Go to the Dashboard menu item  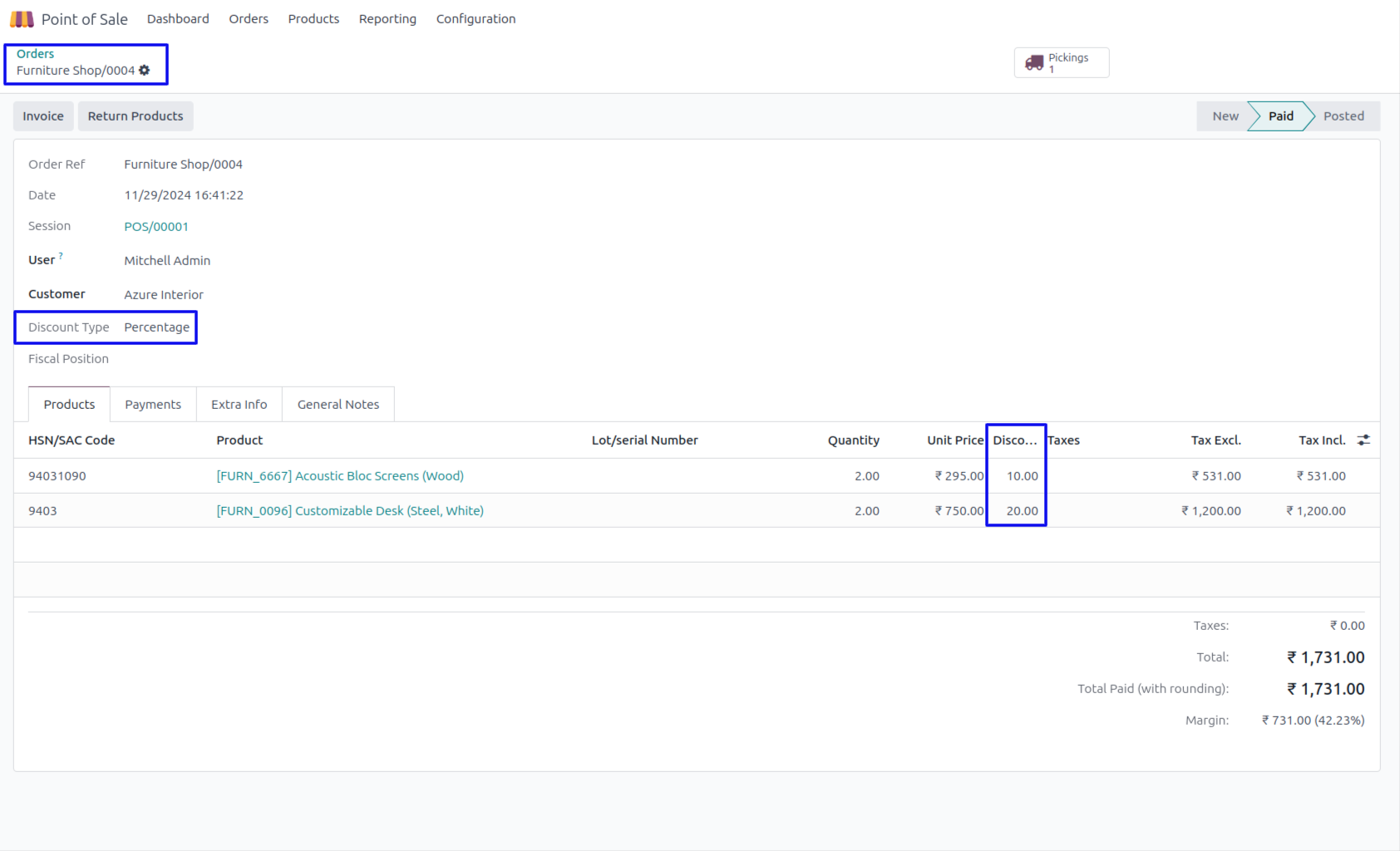pos(178,19)
